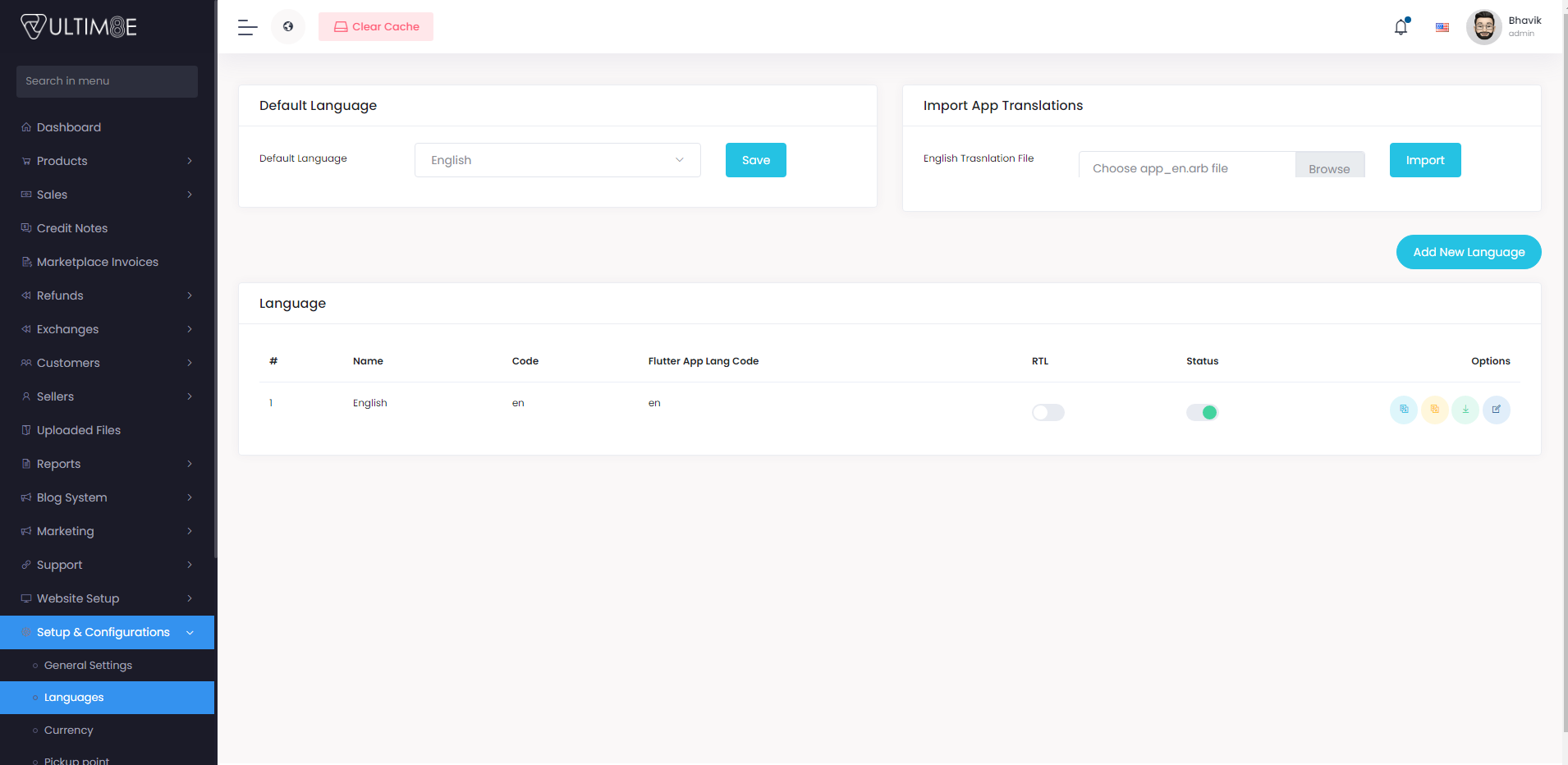
Task: Select Currency under Setup & Configurations
Action: 68,730
